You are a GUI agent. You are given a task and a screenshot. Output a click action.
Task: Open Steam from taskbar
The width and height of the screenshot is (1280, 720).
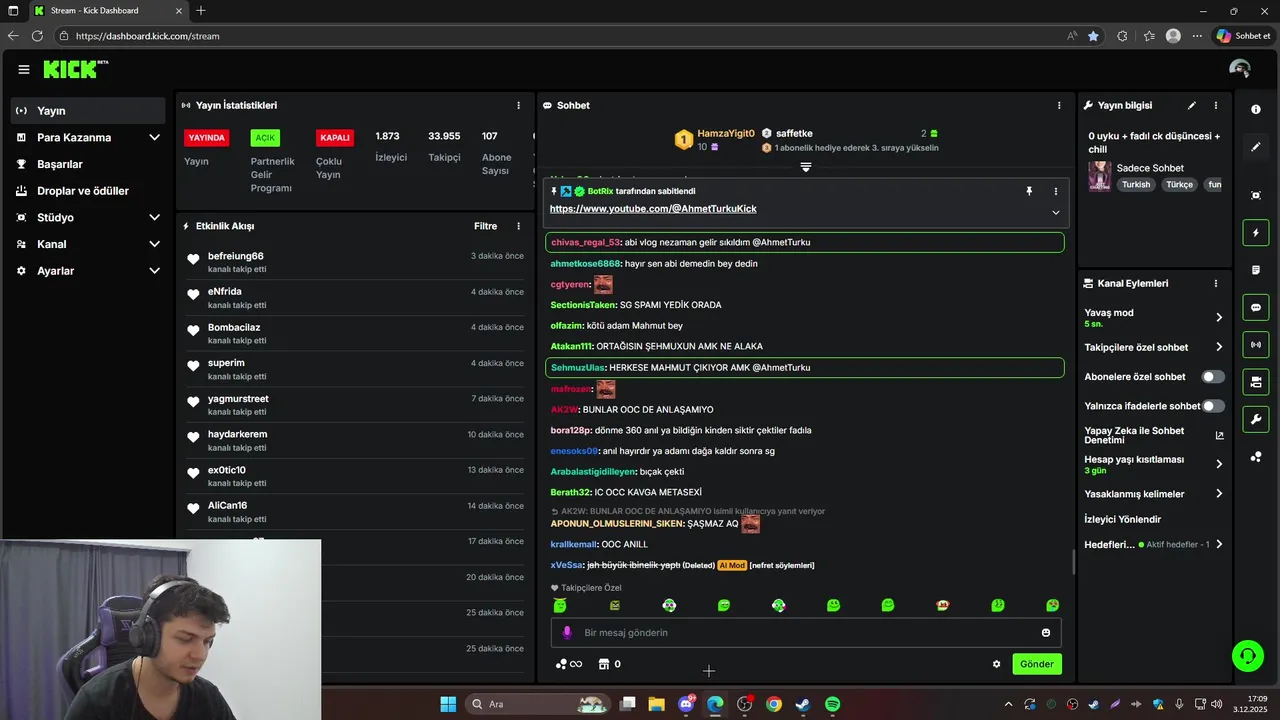[803, 704]
